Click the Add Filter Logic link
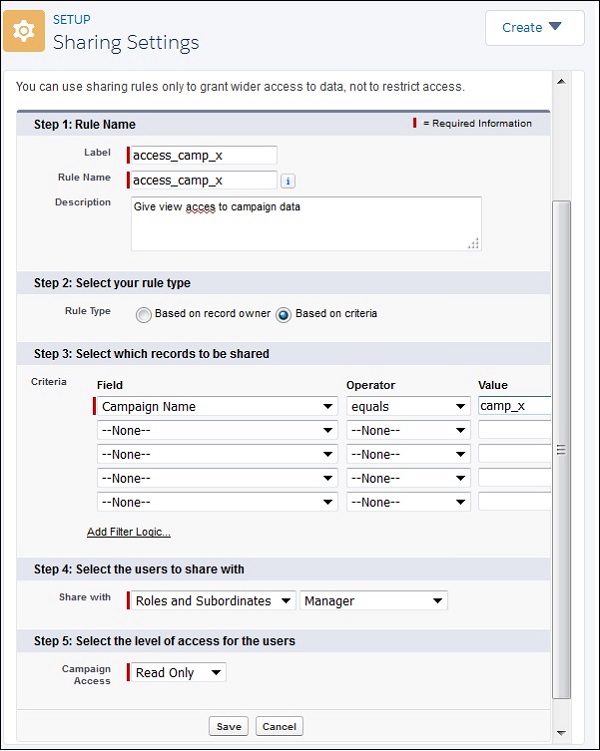 click(128, 532)
